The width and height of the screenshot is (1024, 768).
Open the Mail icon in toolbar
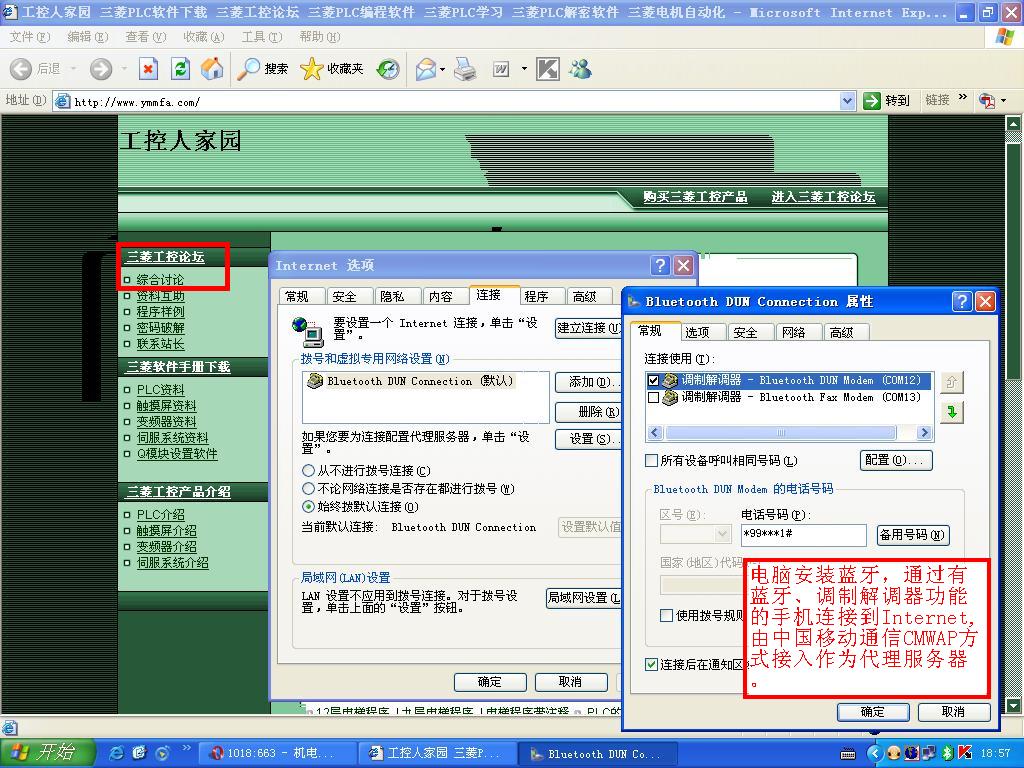coord(425,69)
